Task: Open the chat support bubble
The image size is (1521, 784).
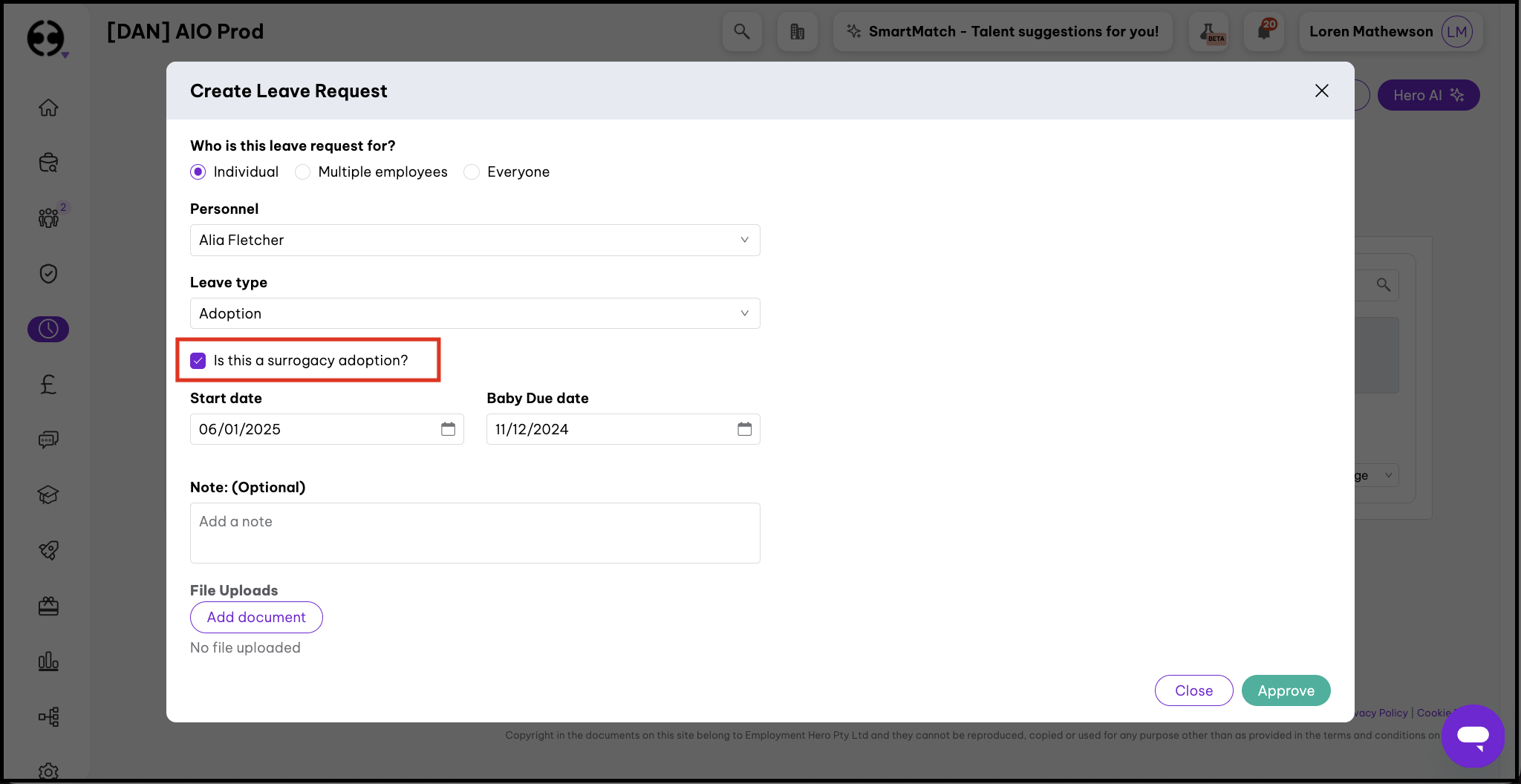Action: [1473, 736]
